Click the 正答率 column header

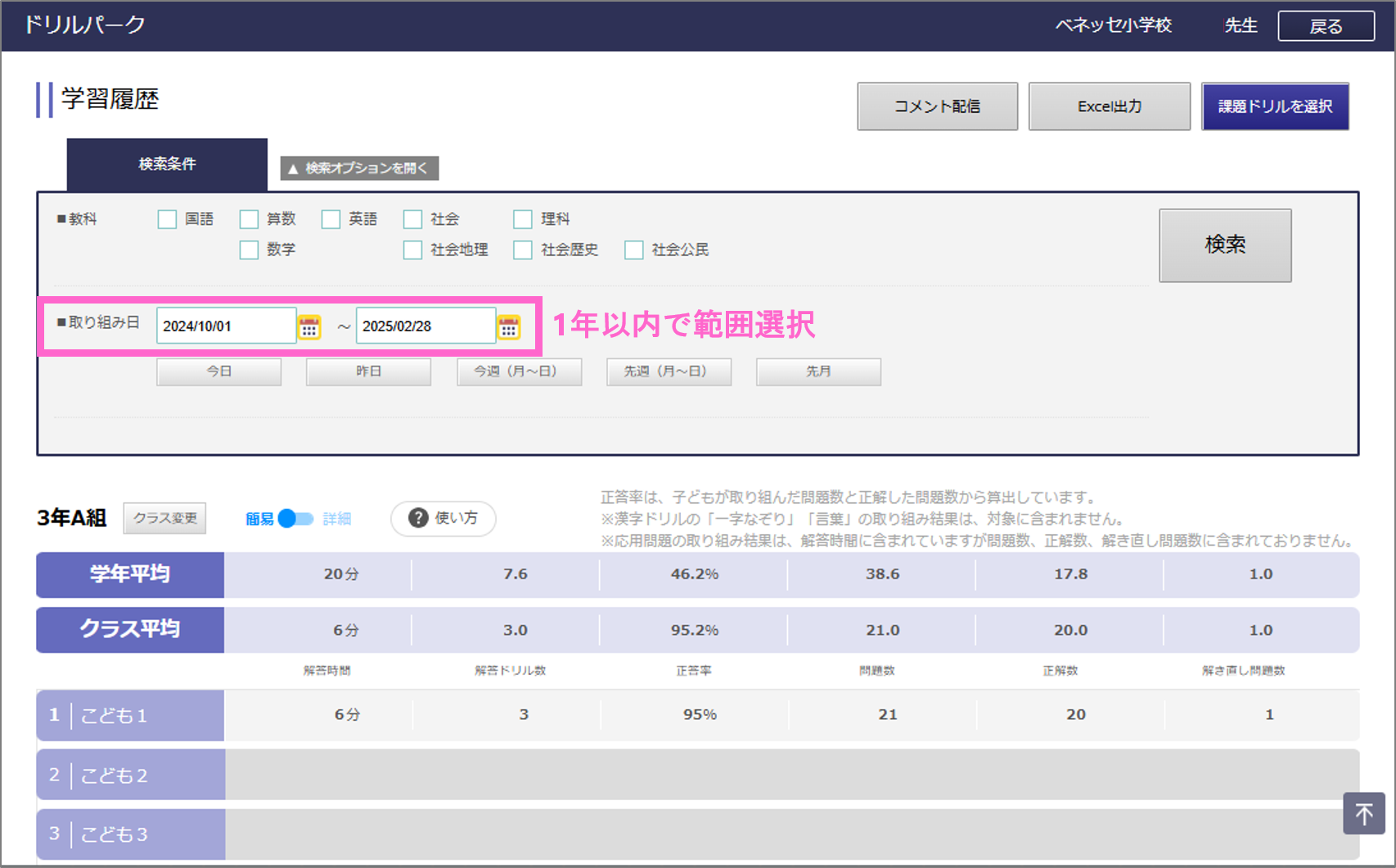click(694, 671)
